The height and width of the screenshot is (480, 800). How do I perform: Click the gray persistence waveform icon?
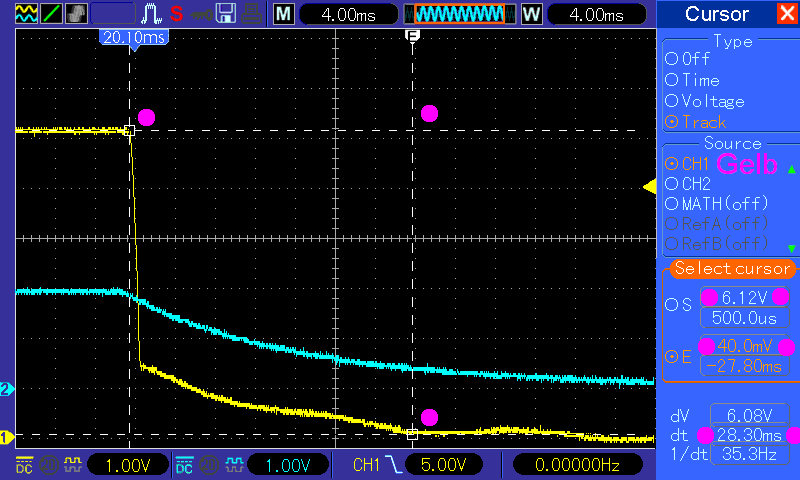coord(76,13)
